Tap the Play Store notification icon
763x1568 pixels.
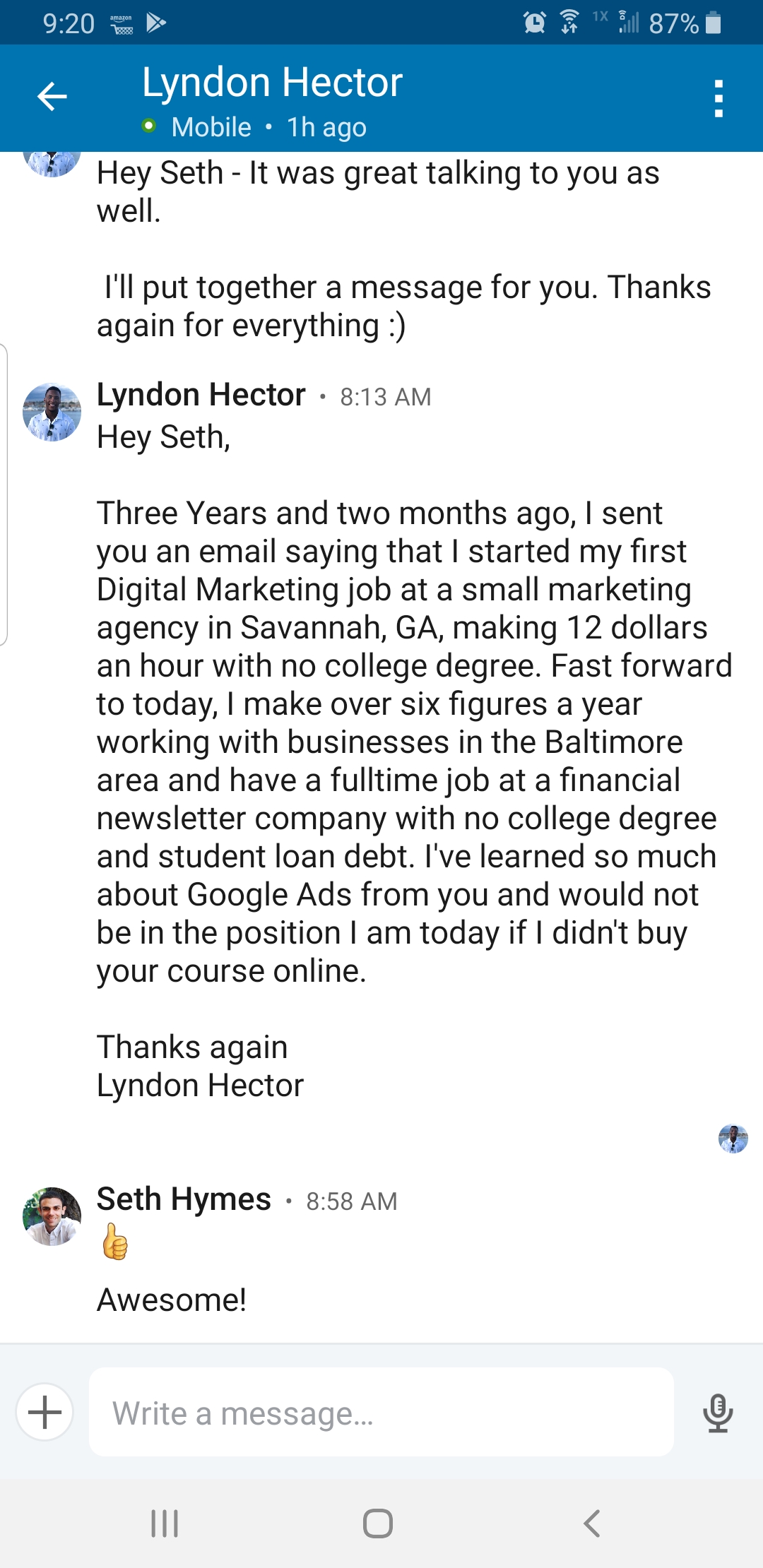pyautogui.click(x=155, y=23)
